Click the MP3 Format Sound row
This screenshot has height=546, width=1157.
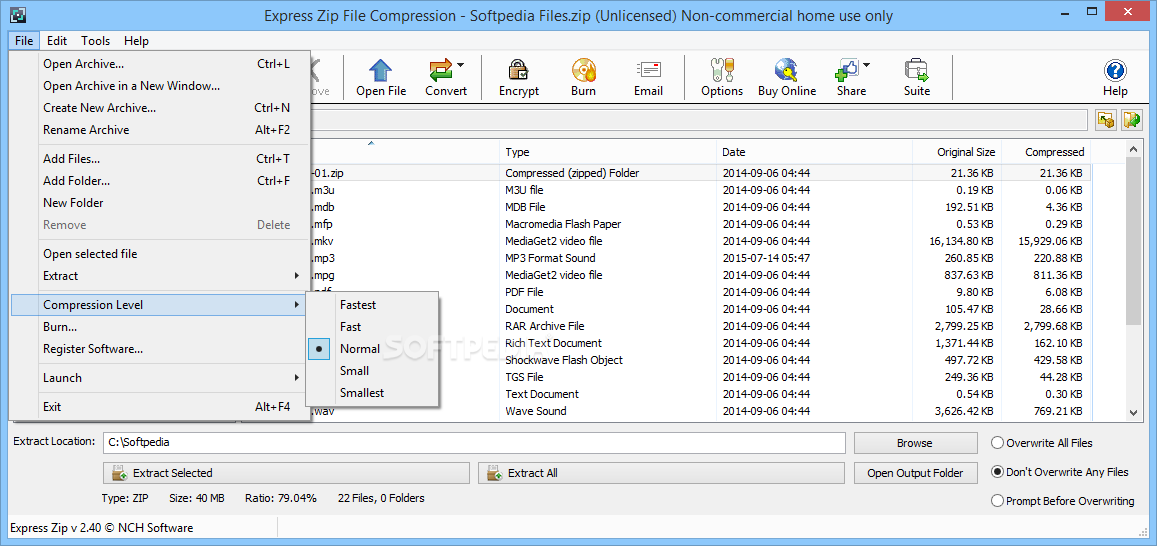click(x=699, y=258)
